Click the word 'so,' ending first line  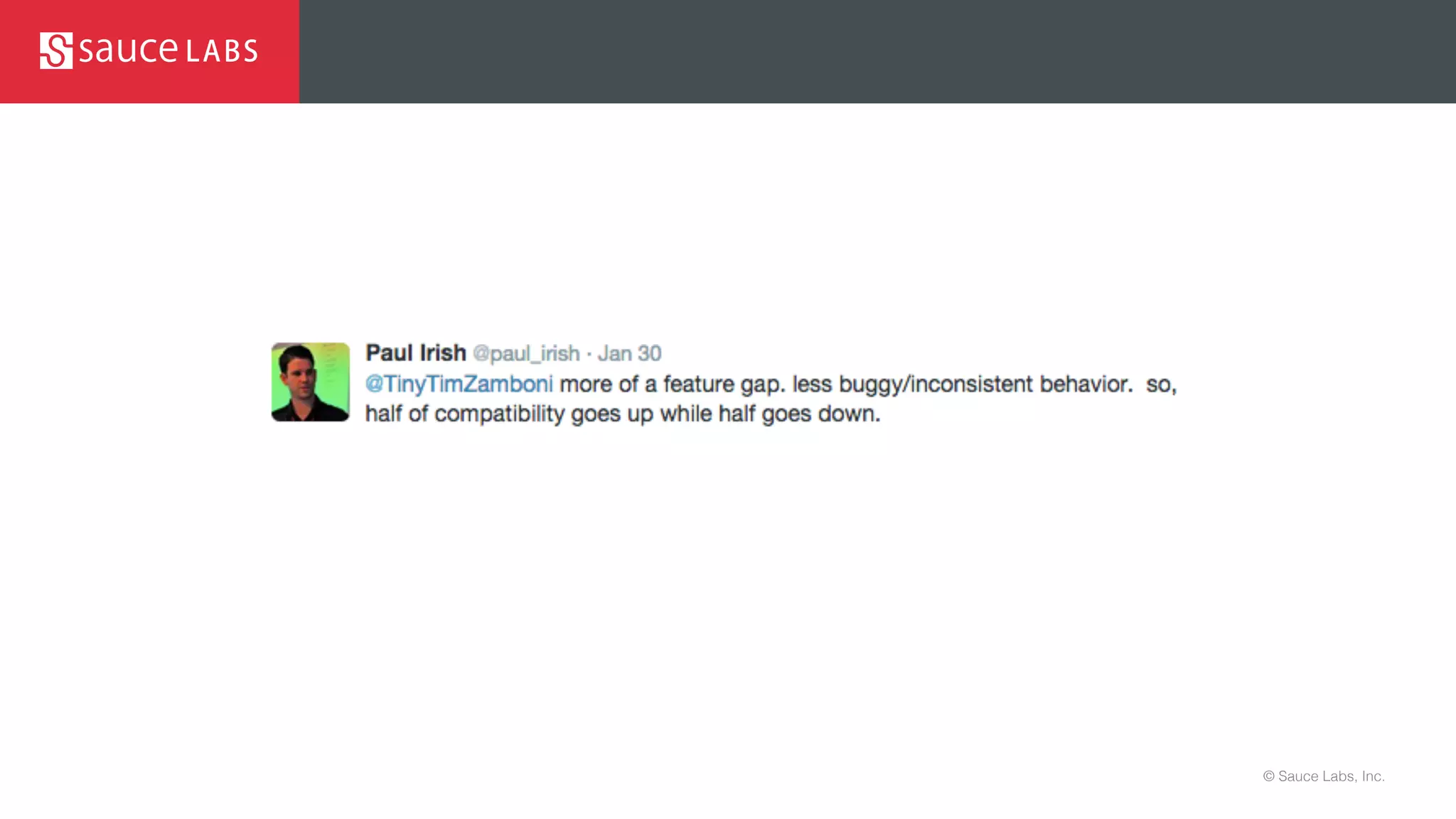coord(1162,385)
